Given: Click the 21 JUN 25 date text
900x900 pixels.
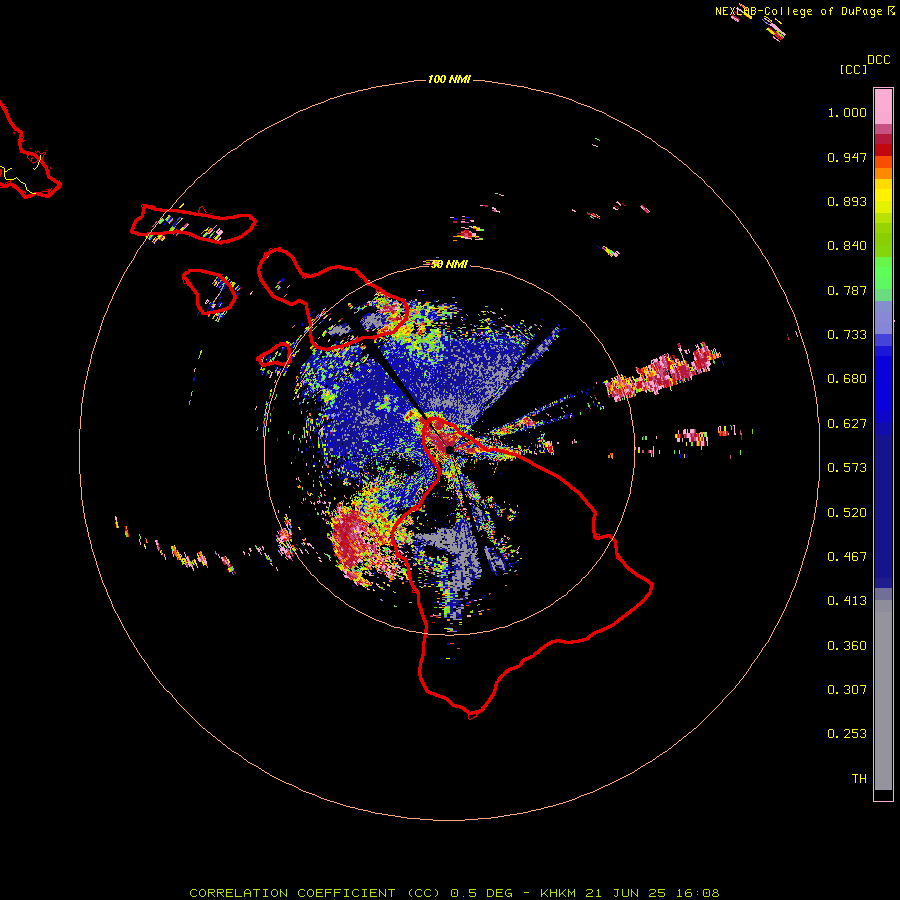Looking at the screenshot, I should [x=626, y=893].
